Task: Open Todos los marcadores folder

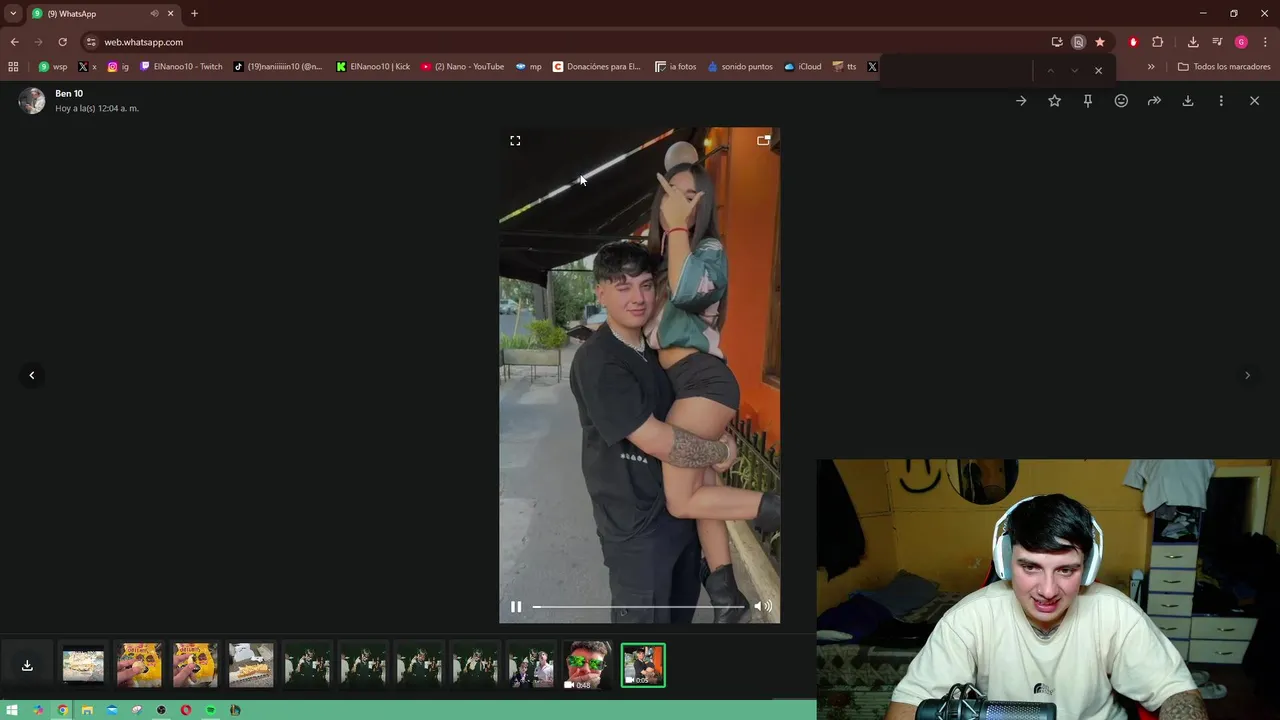Action: tap(1224, 67)
